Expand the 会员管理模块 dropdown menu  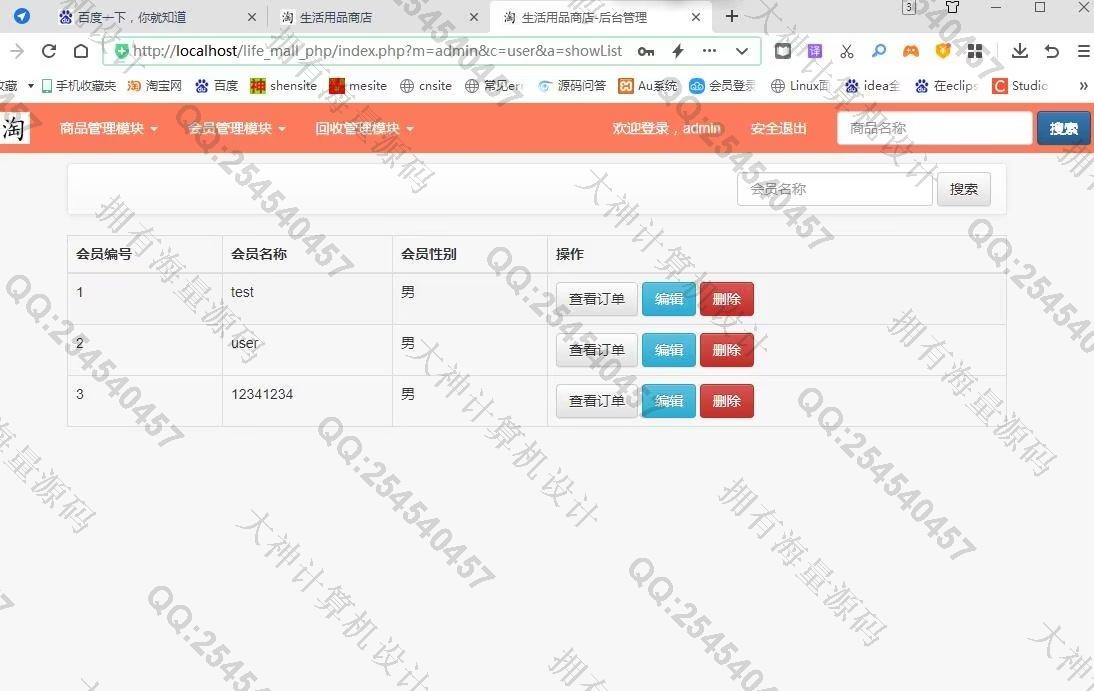coord(237,128)
